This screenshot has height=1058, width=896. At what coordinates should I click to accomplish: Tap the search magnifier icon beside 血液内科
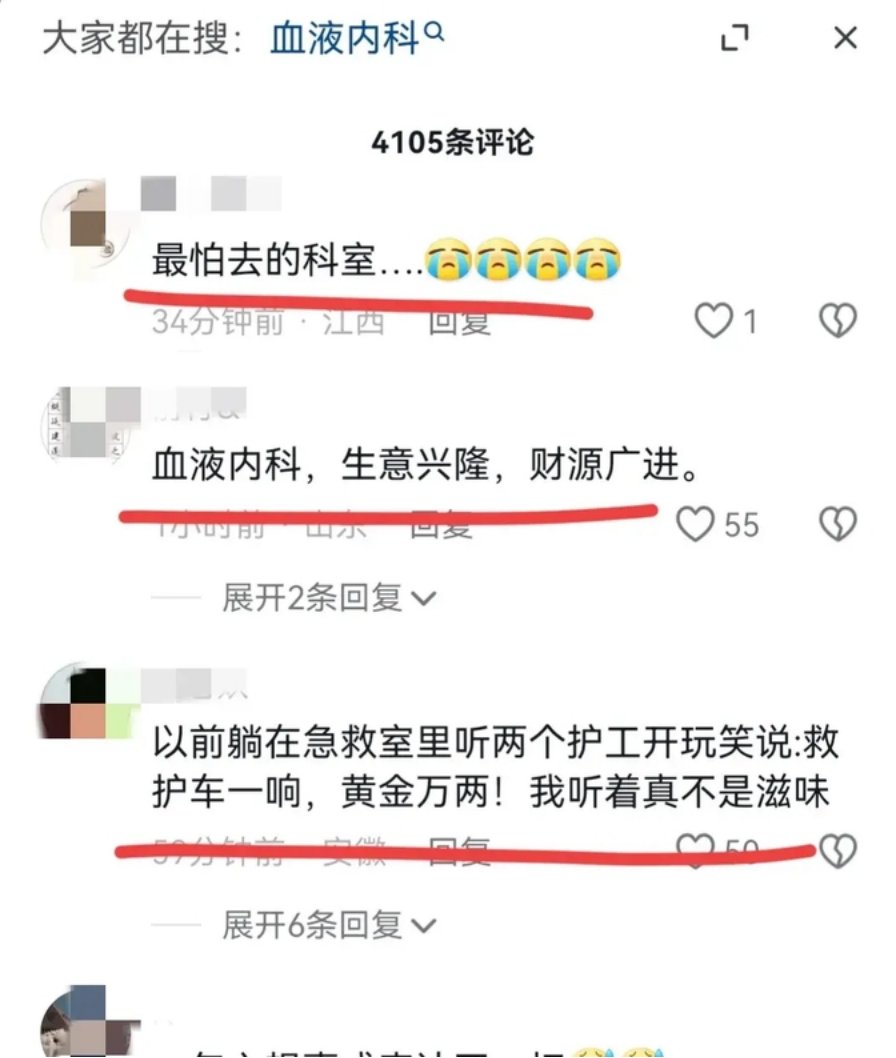436,31
